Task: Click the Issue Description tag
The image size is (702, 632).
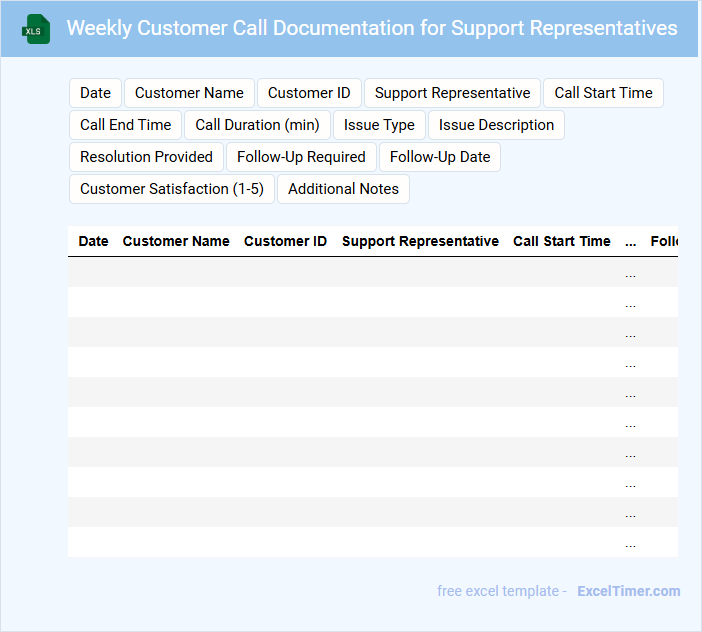Action: (x=496, y=125)
